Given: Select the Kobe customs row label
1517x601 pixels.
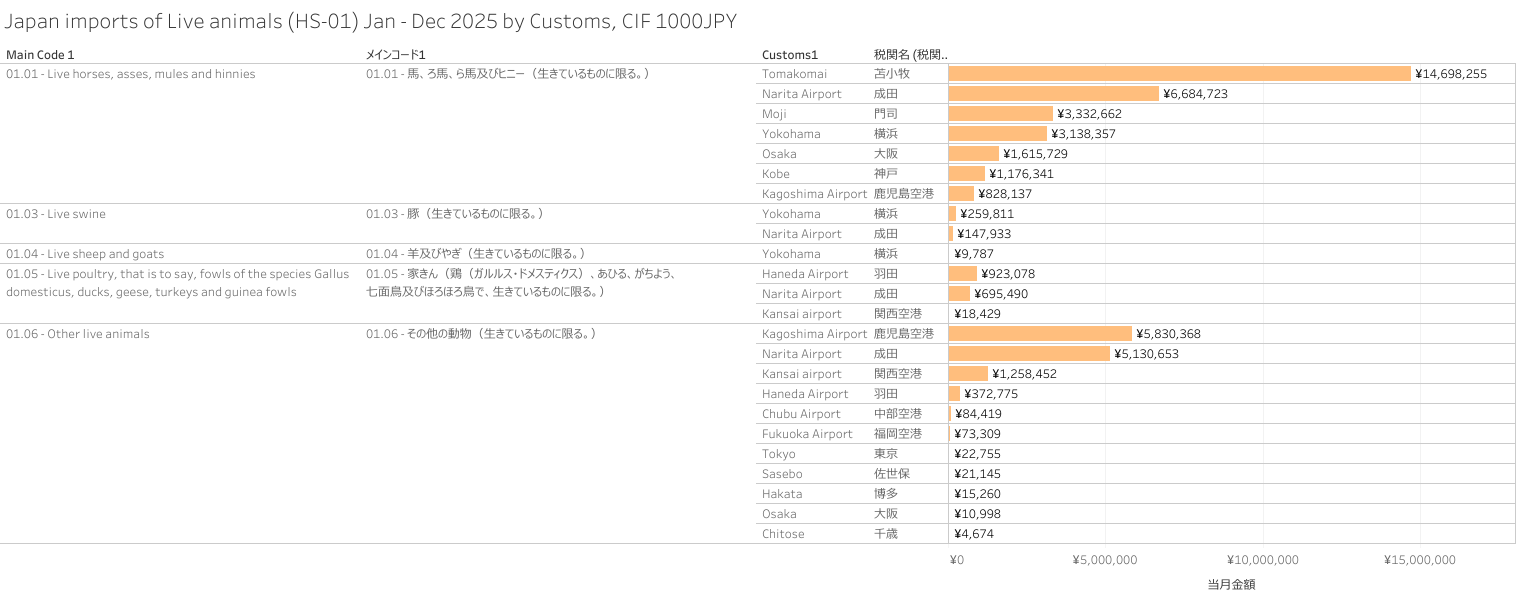Looking at the screenshot, I should tap(776, 174).
